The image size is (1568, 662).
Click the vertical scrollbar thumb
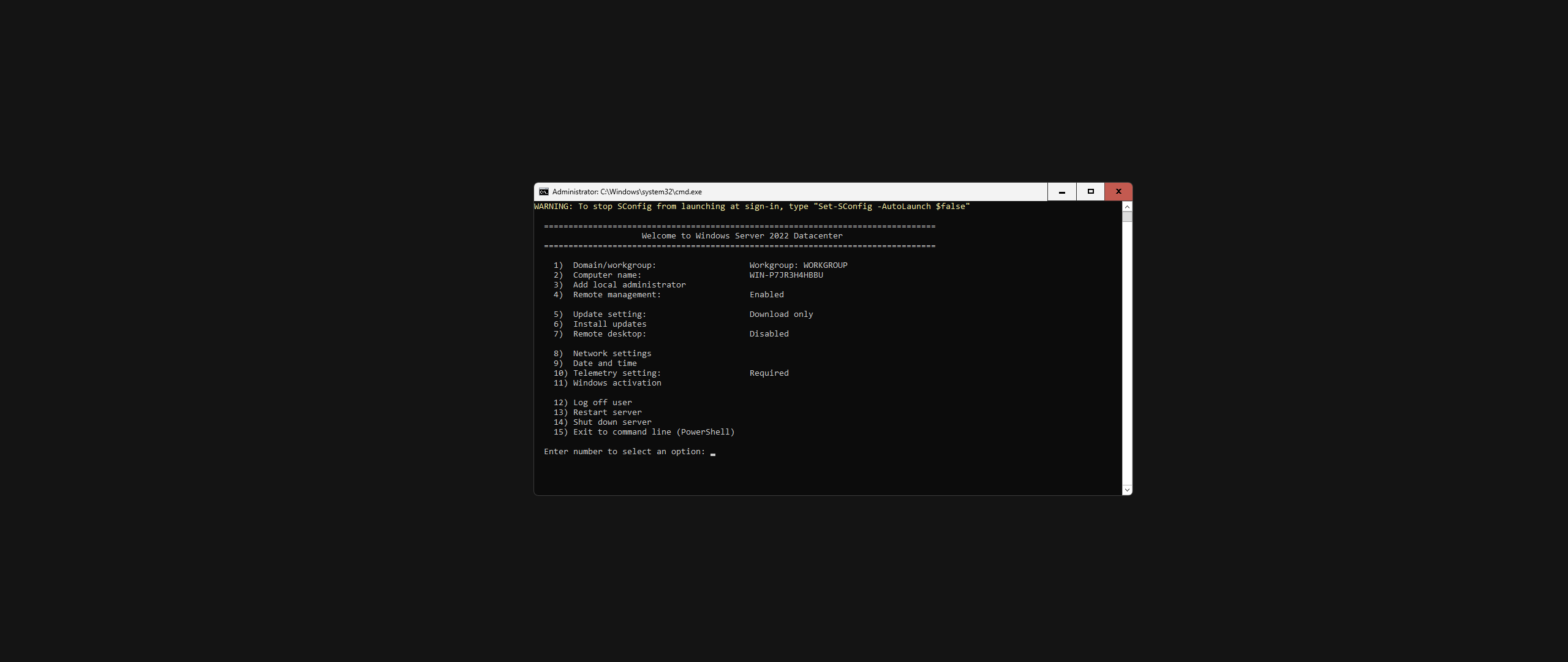1127,216
